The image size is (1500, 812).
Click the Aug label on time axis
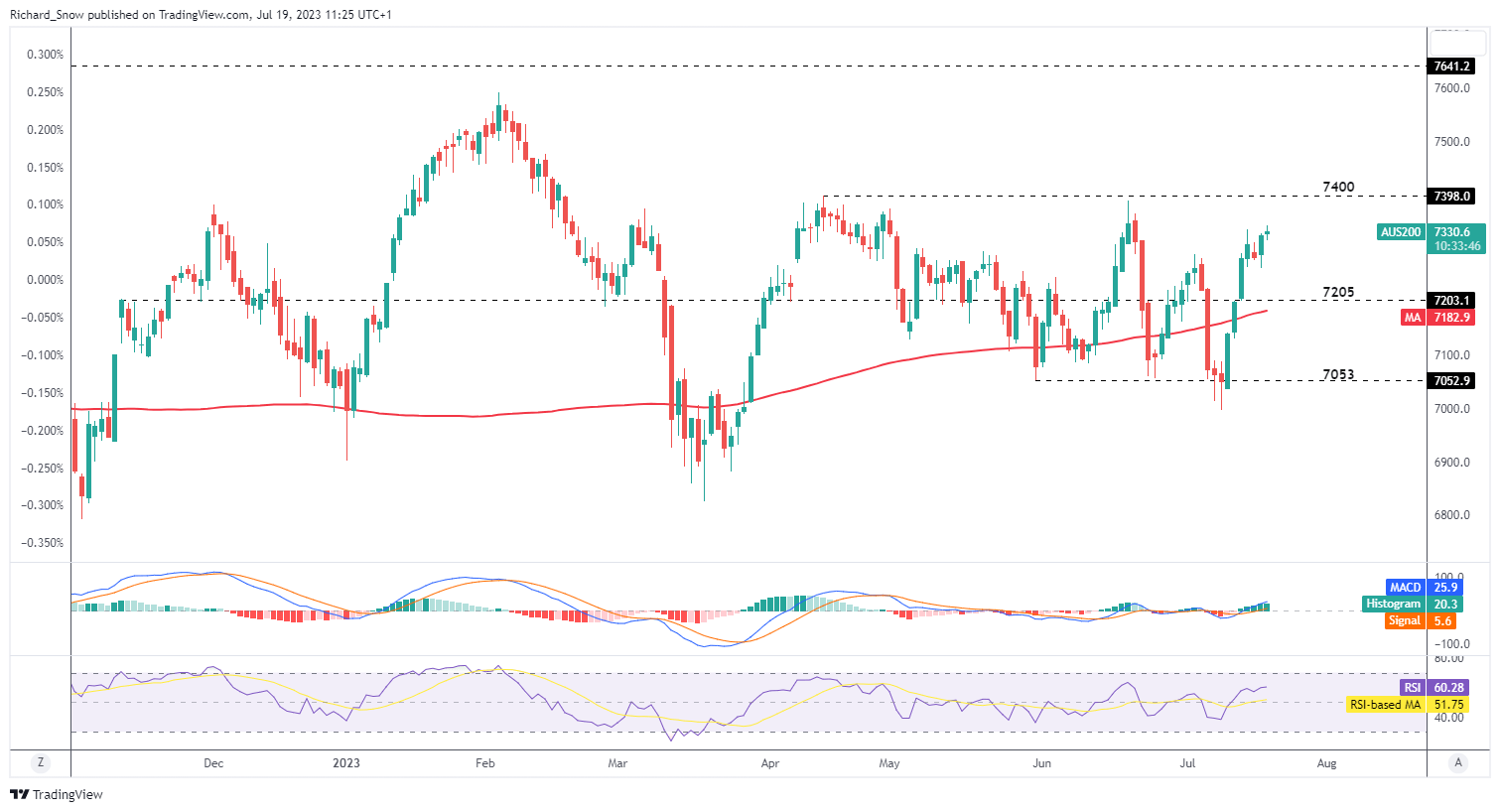click(x=1326, y=763)
